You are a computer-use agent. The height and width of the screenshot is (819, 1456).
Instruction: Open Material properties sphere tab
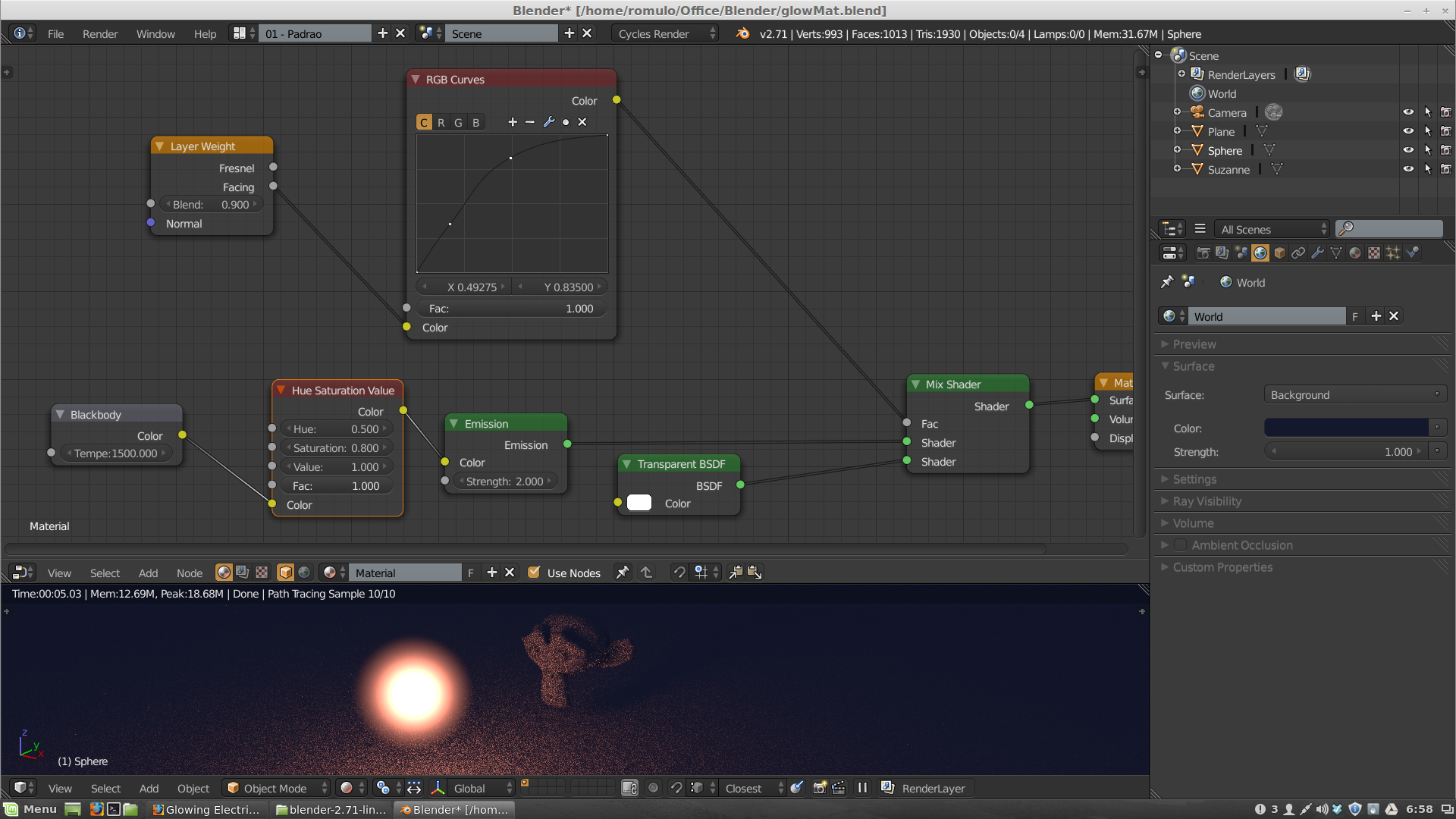pos(1355,253)
